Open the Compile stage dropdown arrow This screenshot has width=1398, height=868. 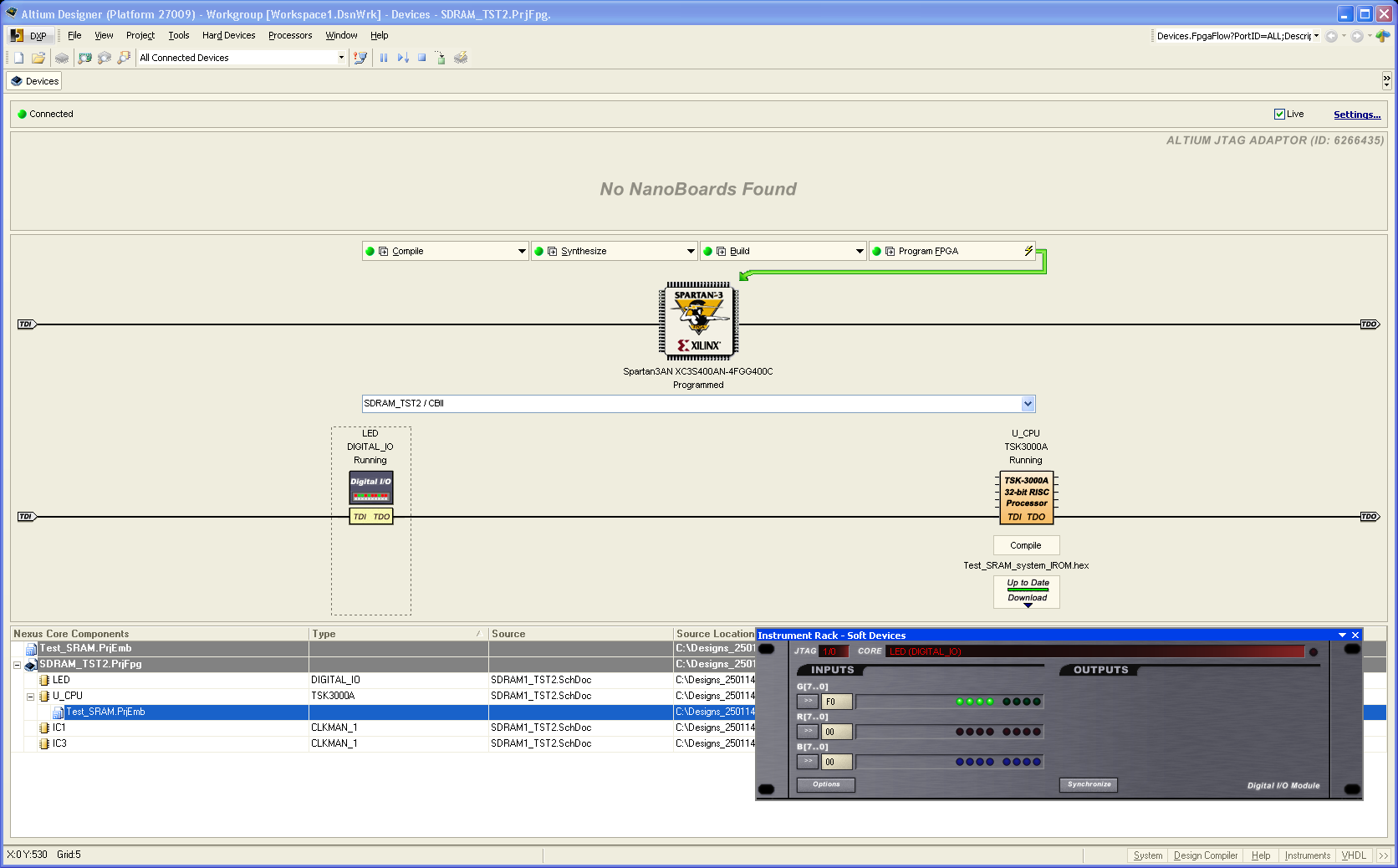click(522, 251)
